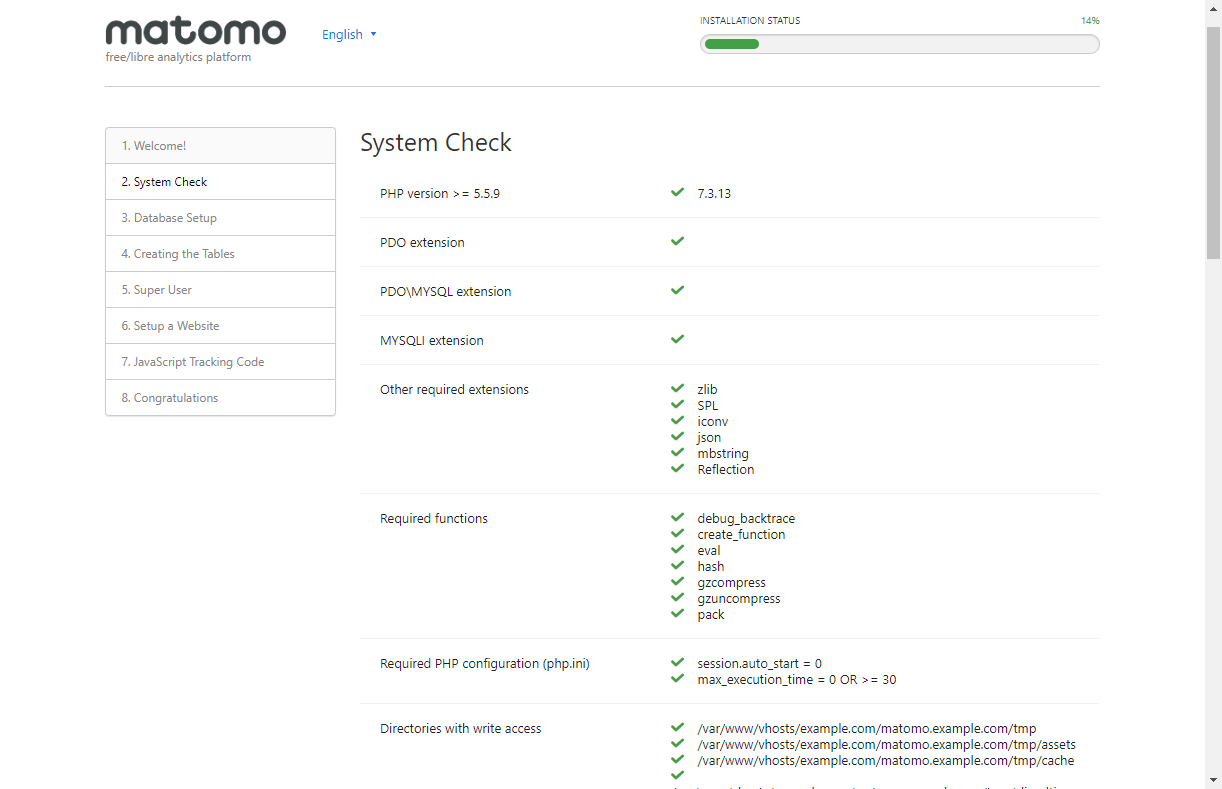Click the Congratulations step
This screenshot has width=1222, height=789.
pyautogui.click(x=220, y=398)
